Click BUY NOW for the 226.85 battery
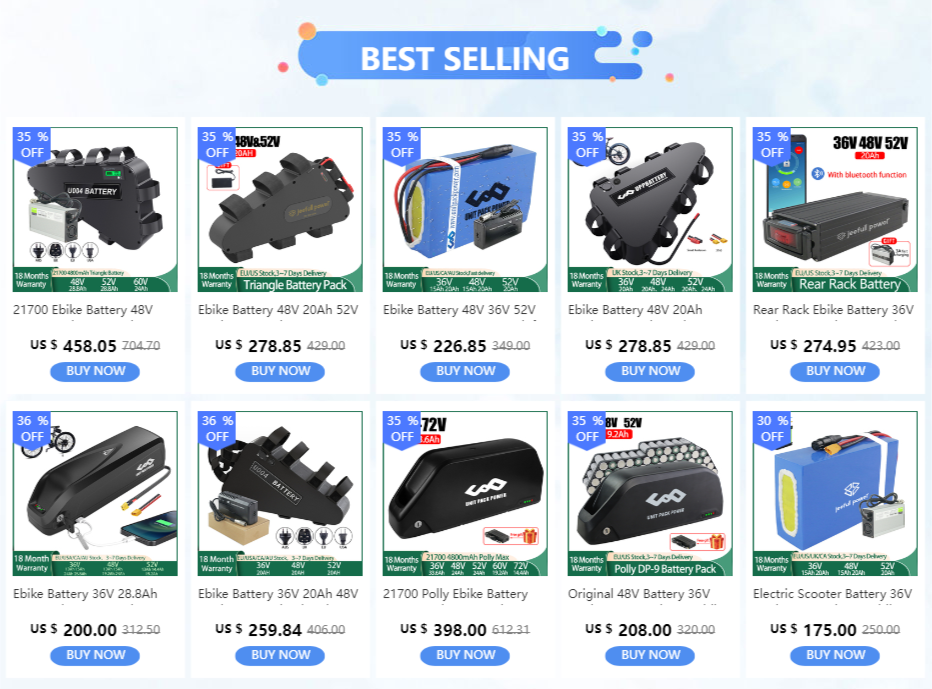Image resolution: width=932 pixels, height=689 pixels. [x=465, y=371]
